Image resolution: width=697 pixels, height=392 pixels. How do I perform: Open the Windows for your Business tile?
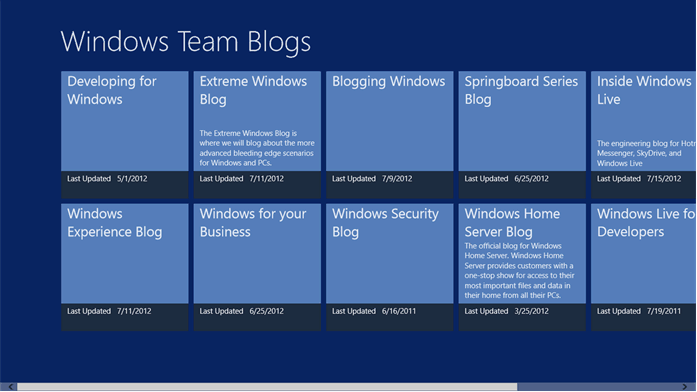pos(257,267)
